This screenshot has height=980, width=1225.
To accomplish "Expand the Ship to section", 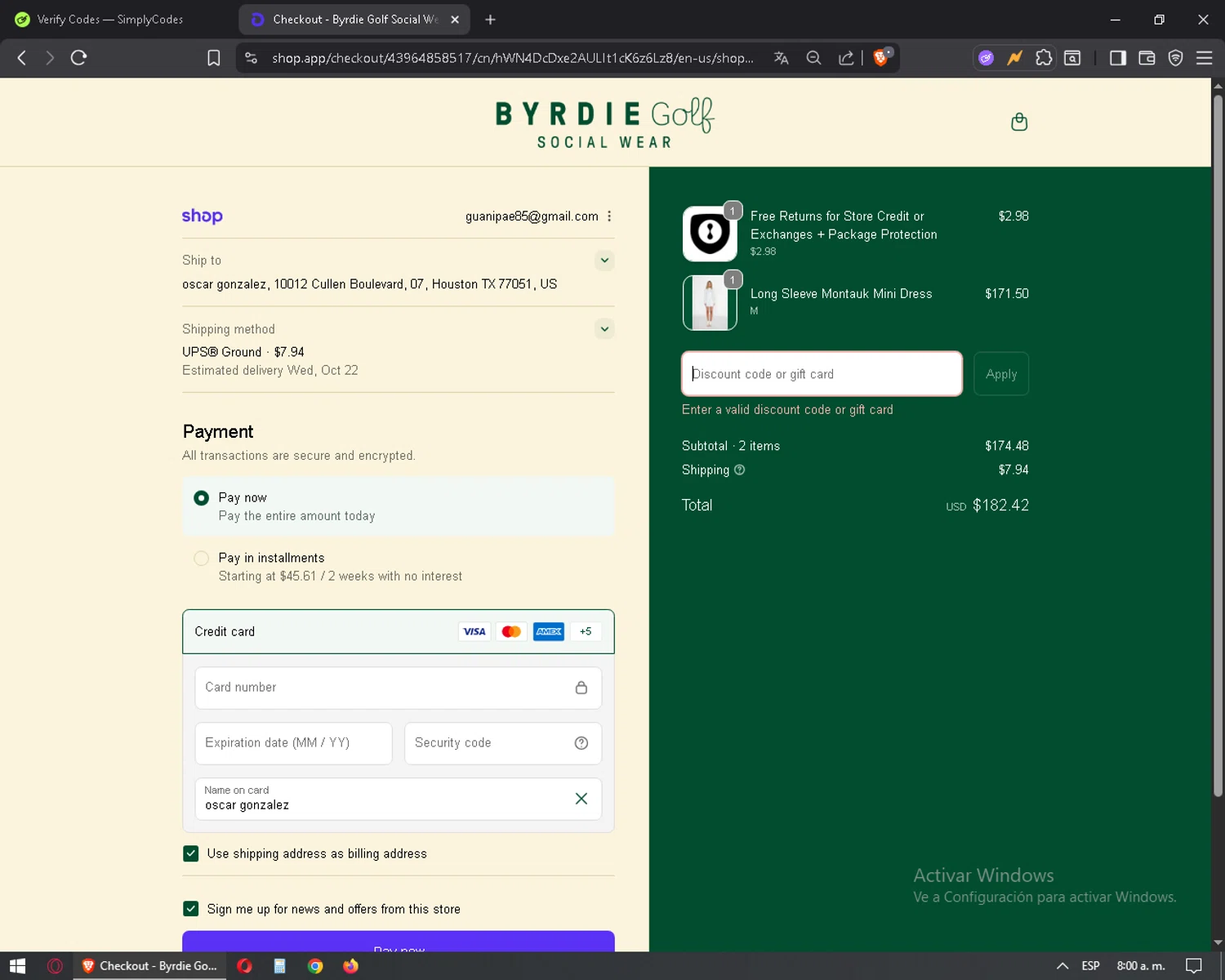I will [x=604, y=261].
